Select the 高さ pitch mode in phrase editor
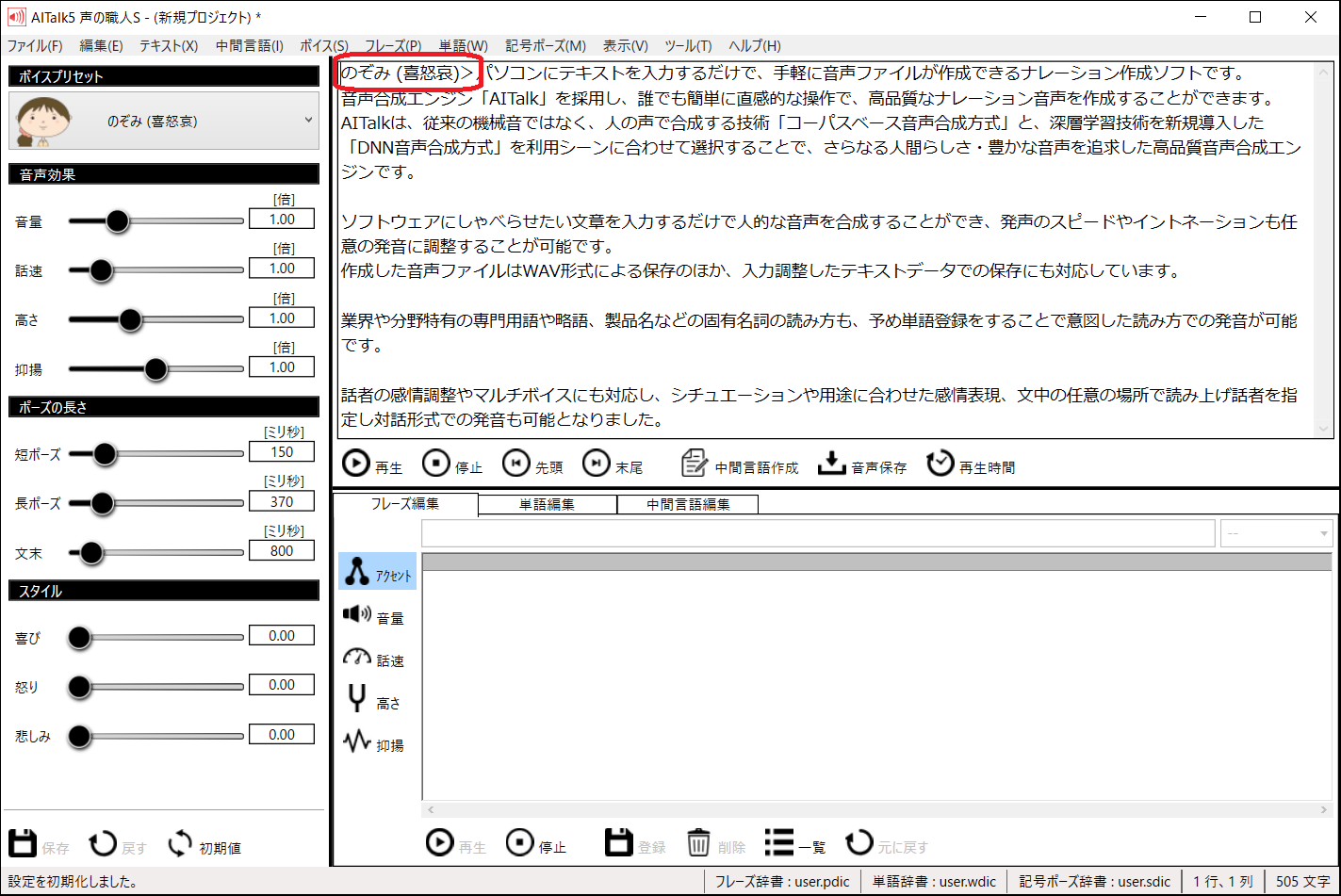This screenshot has width=1341, height=896. [x=373, y=701]
